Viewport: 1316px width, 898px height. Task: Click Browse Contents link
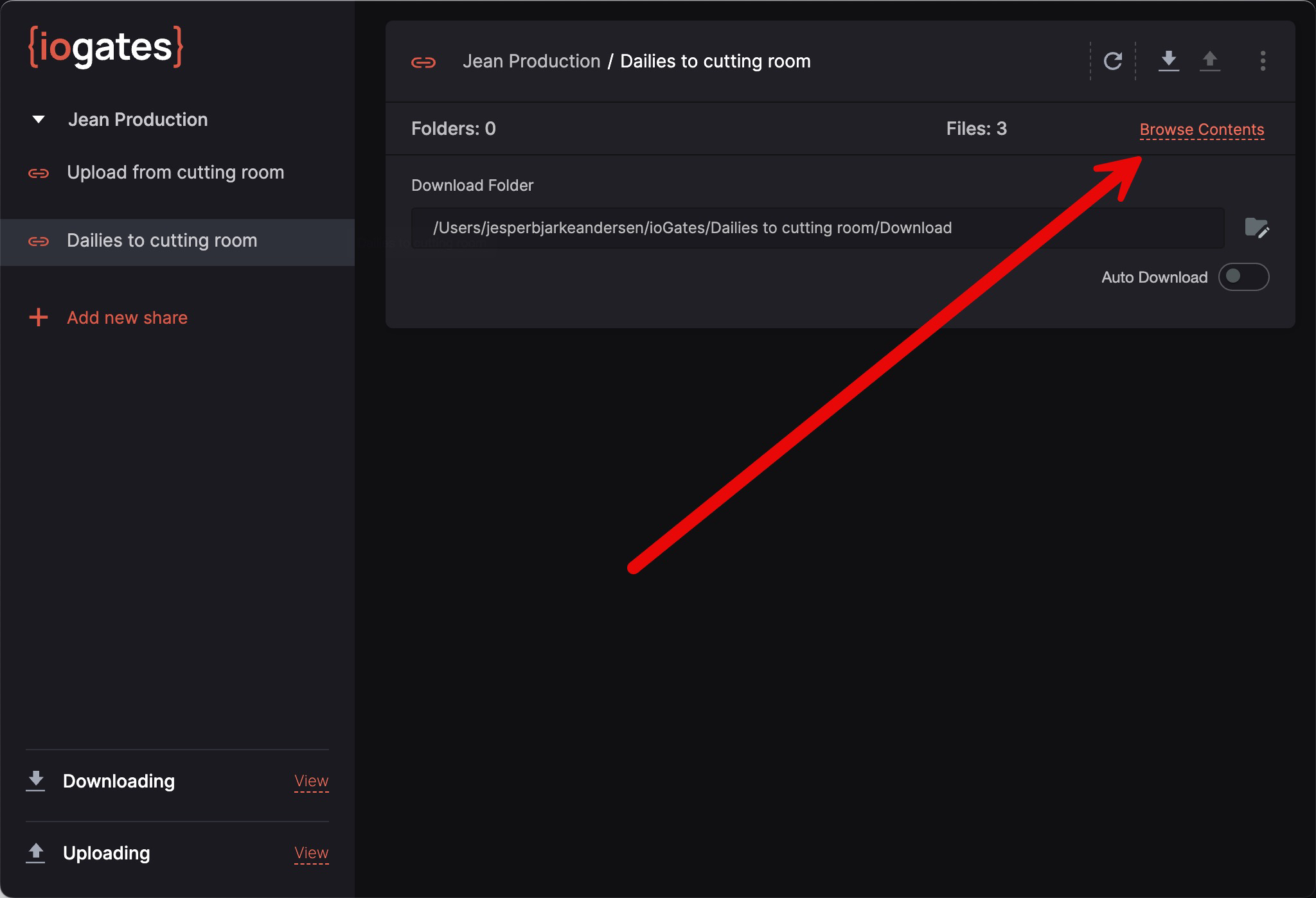(x=1201, y=129)
